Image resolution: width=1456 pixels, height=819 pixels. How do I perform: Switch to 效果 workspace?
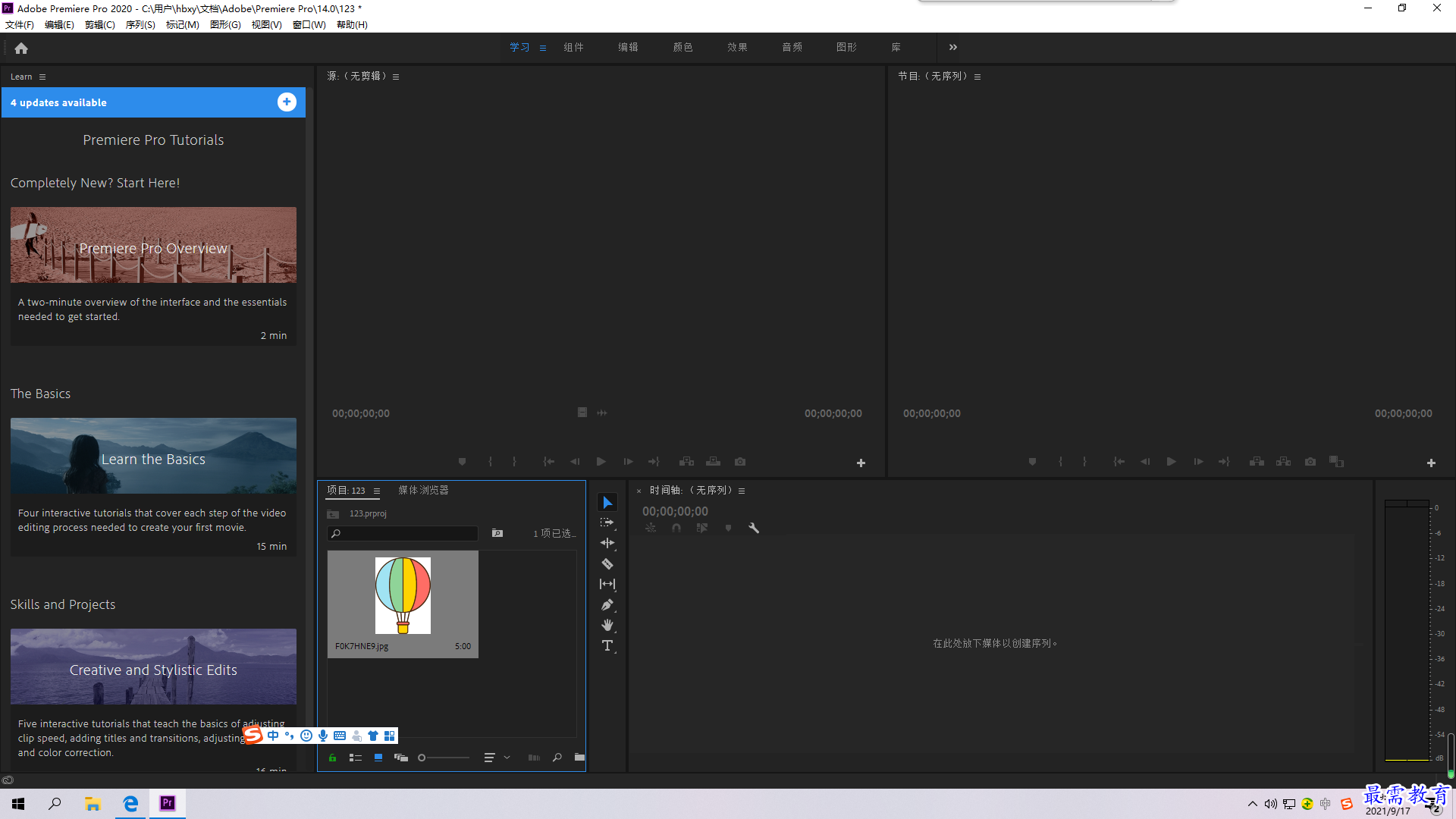pyautogui.click(x=737, y=47)
